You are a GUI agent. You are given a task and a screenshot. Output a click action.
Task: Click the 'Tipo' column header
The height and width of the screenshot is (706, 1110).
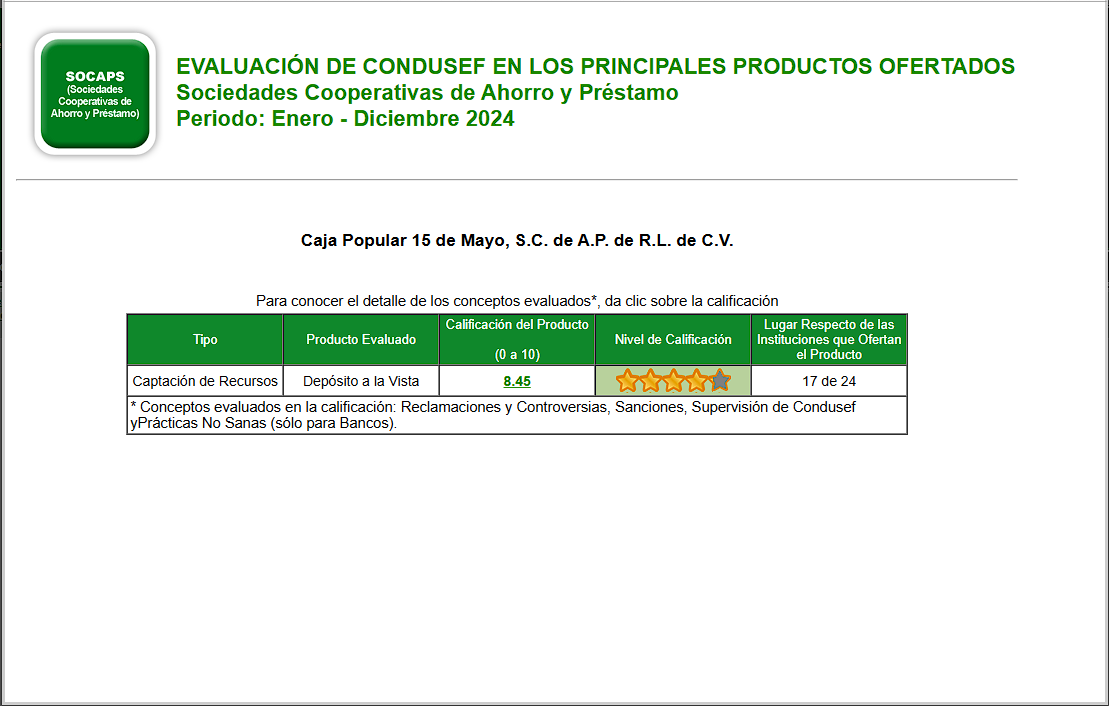205,339
